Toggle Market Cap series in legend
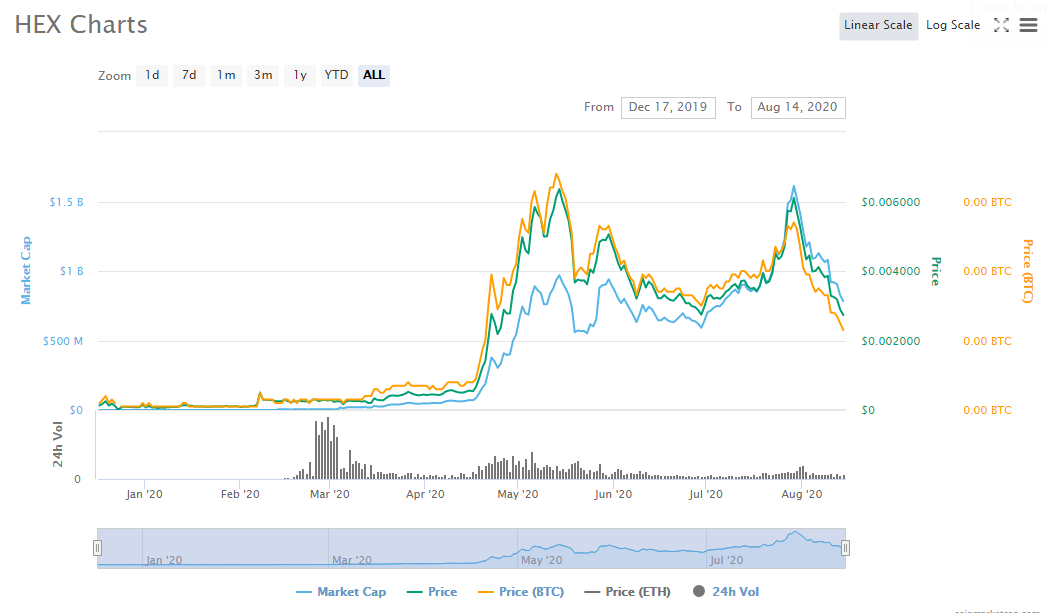1047x613 pixels. click(x=341, y=592)
